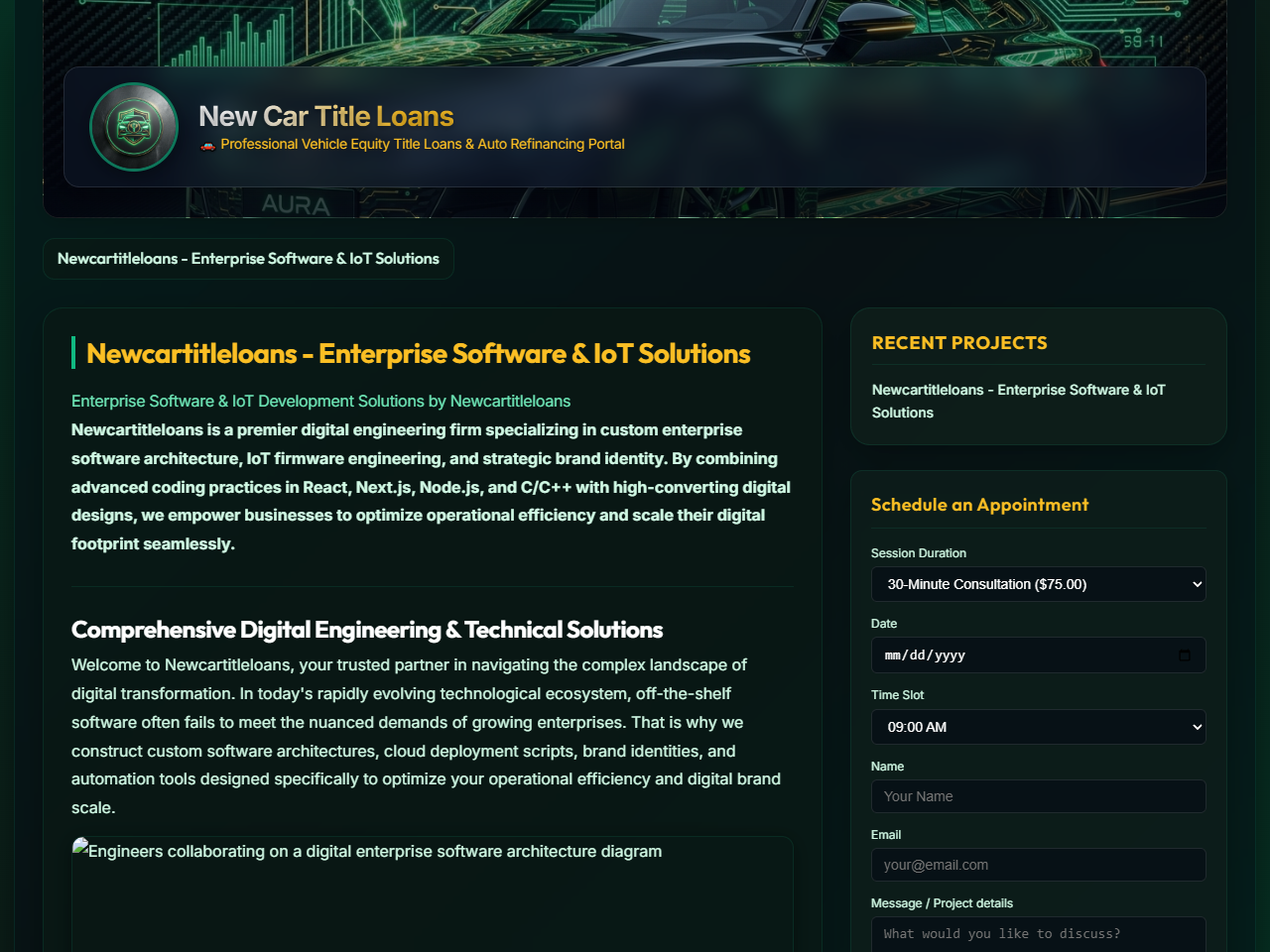The image size is (1270, 952).
Task: Click the circular car shield logo icon
Action: pos(134,127)
